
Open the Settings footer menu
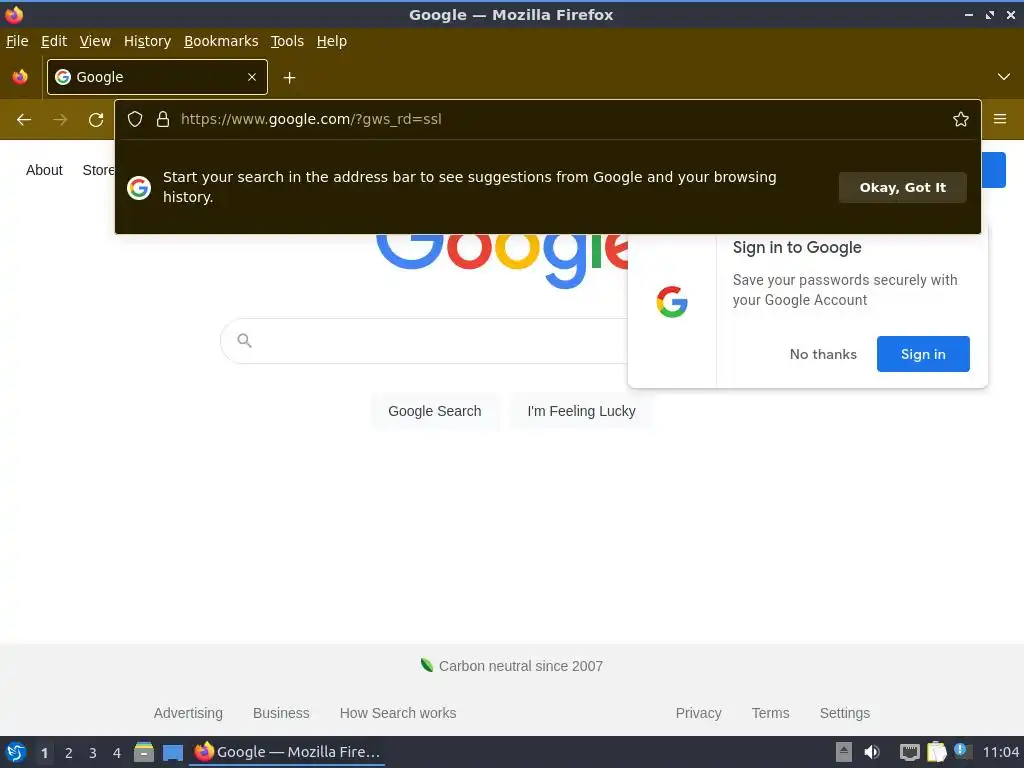pyautogui.click(x=844, y=713)
